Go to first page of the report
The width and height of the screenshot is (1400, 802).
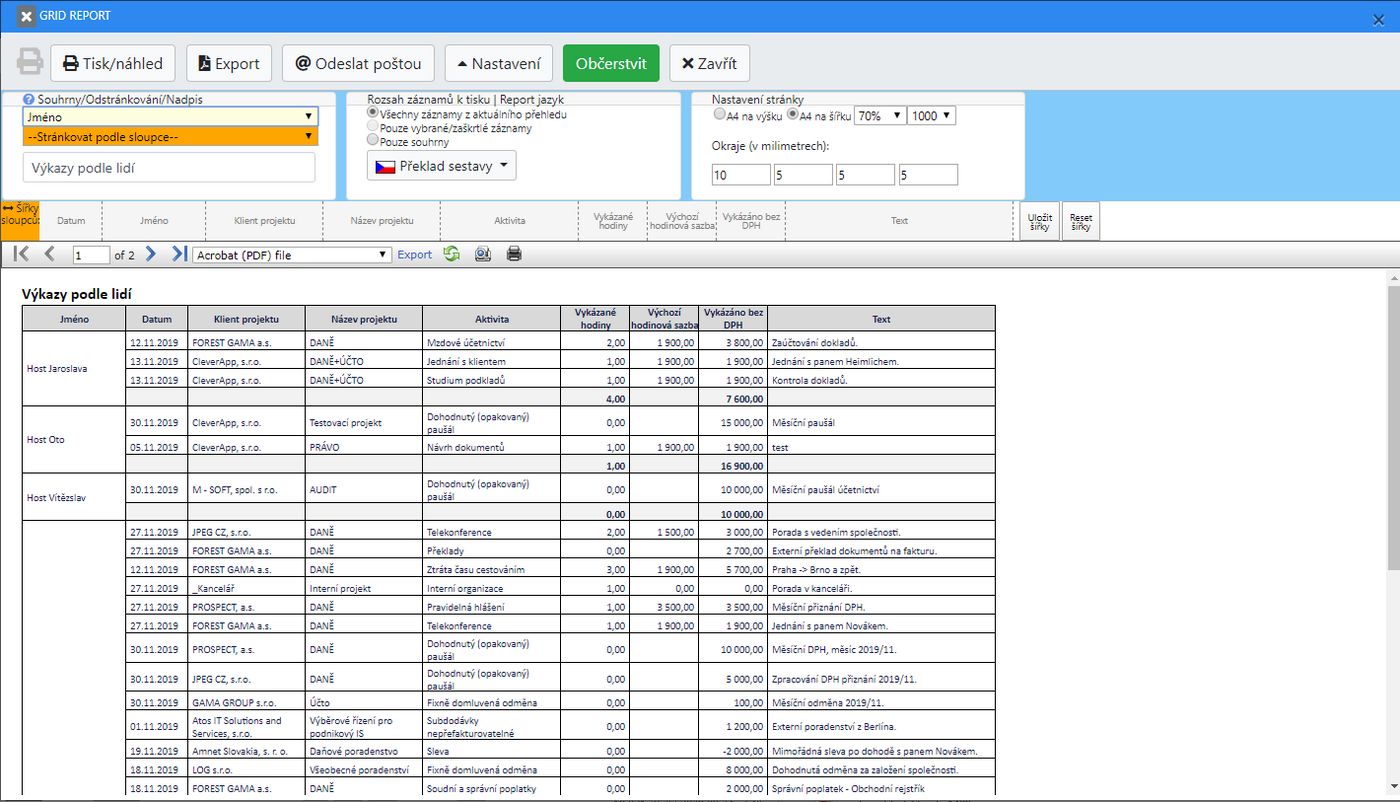click(22, 254)
